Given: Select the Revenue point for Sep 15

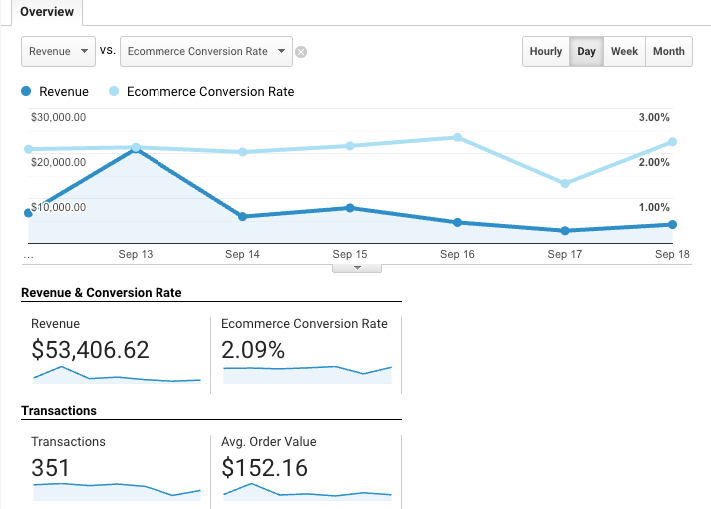Looking at the screenshot, I should point(350,208).
